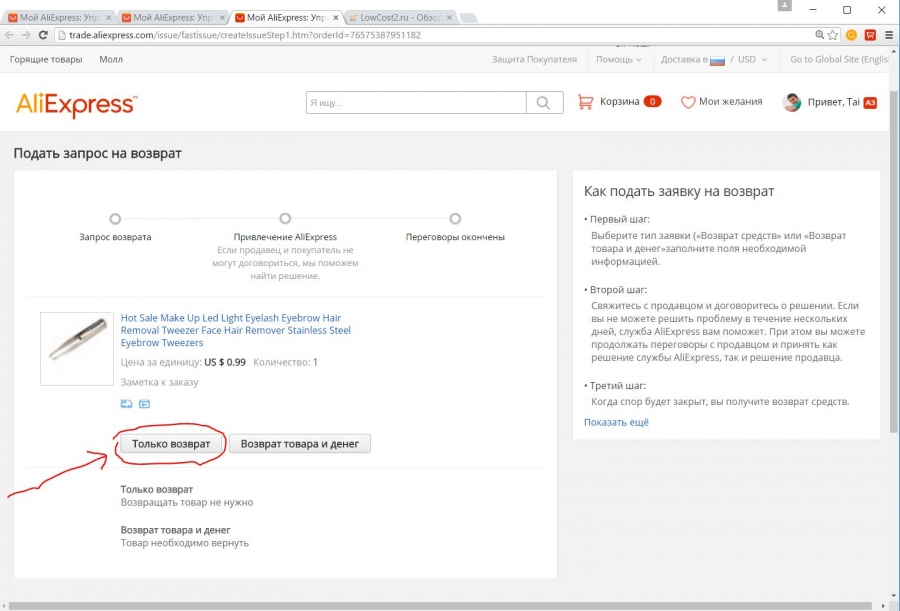Click the Первый шаг bullet text
Viewport: 900px width, 611px height.
[620, 219]
